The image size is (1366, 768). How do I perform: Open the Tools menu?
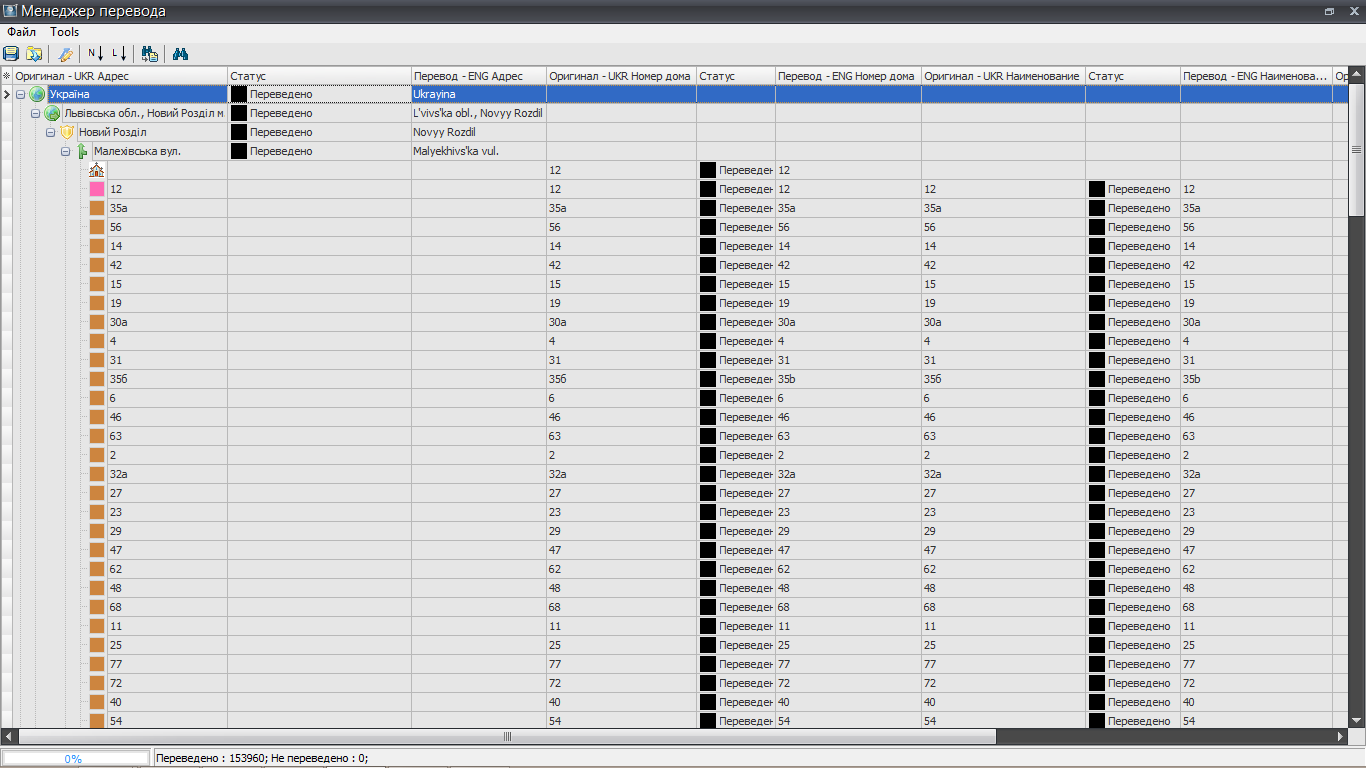point(65,32)
